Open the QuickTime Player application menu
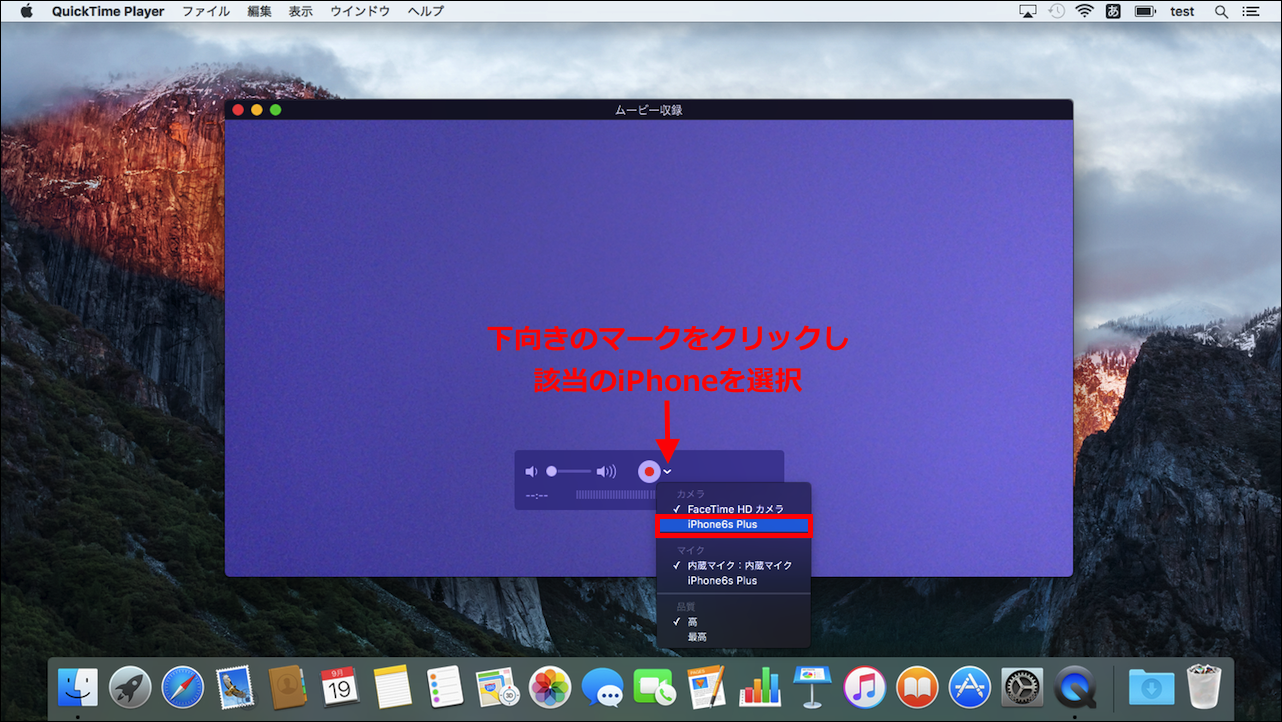Viewport: 1282px width, 722px height. click(108, 11)
